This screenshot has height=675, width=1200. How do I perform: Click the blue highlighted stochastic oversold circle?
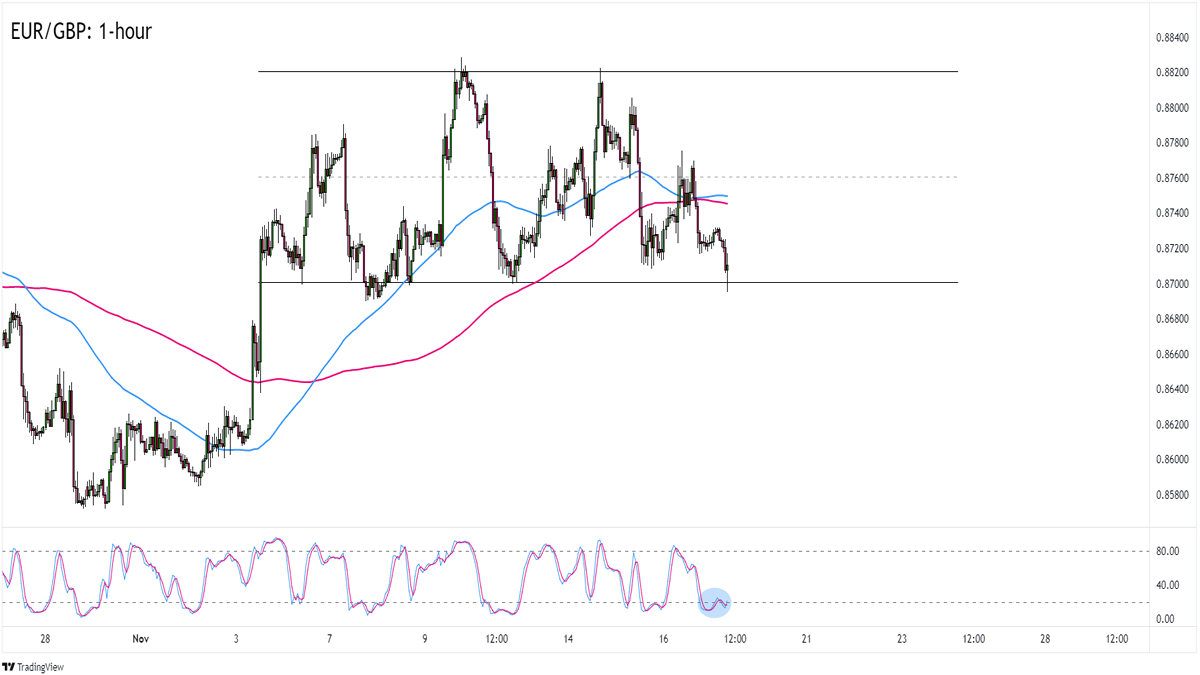(x=716, y=602)
